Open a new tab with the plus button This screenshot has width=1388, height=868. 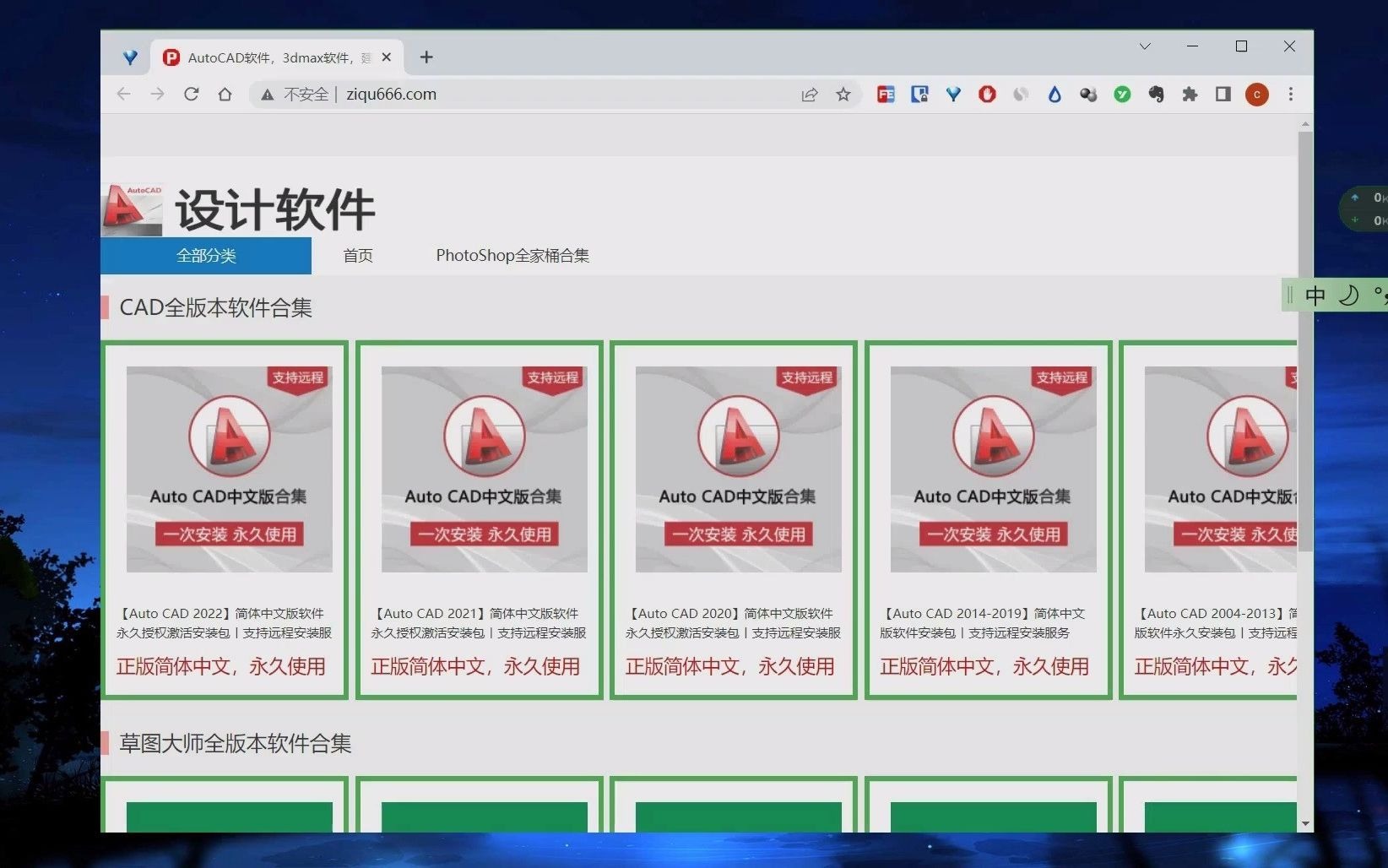click(426, 57)
